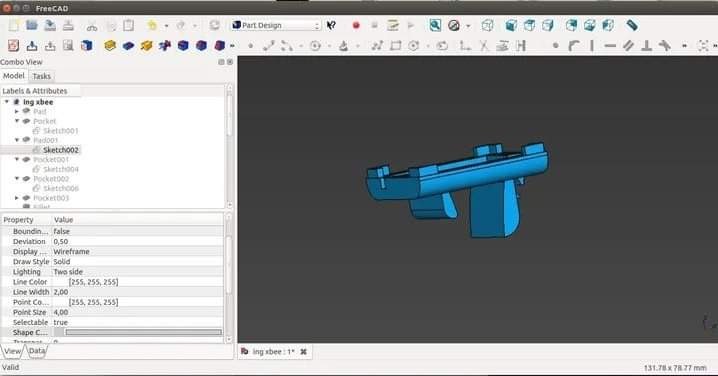Collapse the Pocket001 tree node
718x376 pixels.
[17, 159]
